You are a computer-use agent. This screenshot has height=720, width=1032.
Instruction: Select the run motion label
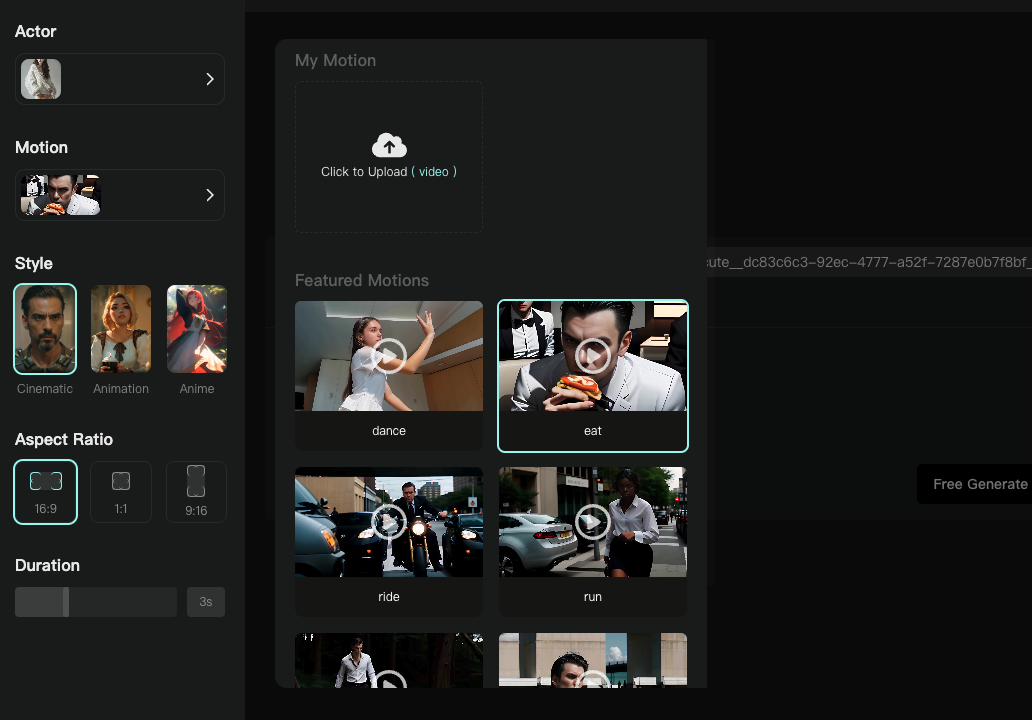[x=592, y=597]
